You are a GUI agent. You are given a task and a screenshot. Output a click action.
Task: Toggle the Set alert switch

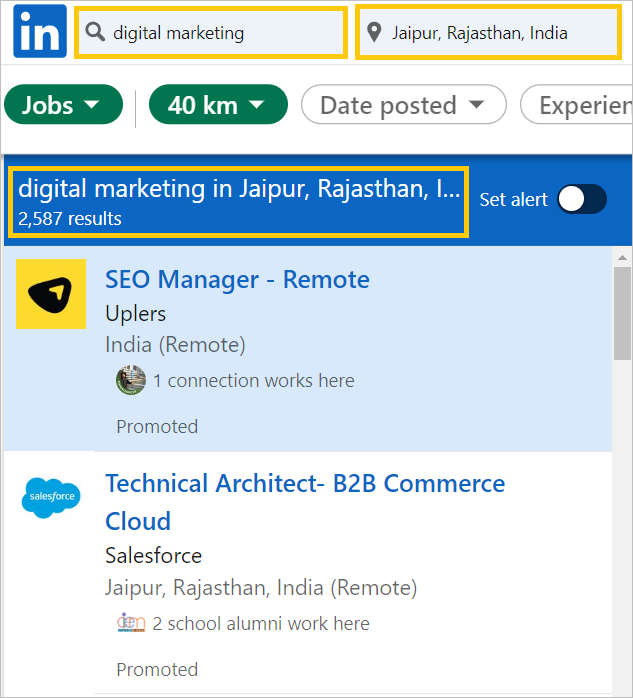(582, 199)
